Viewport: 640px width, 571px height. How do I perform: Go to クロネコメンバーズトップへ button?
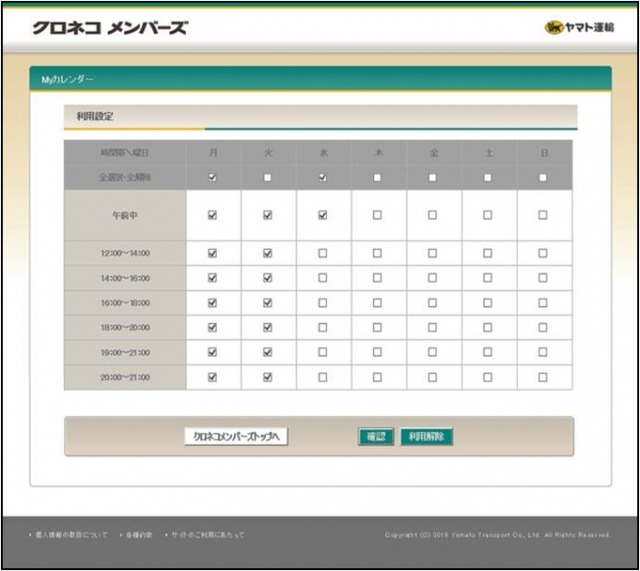click(236, 436)
